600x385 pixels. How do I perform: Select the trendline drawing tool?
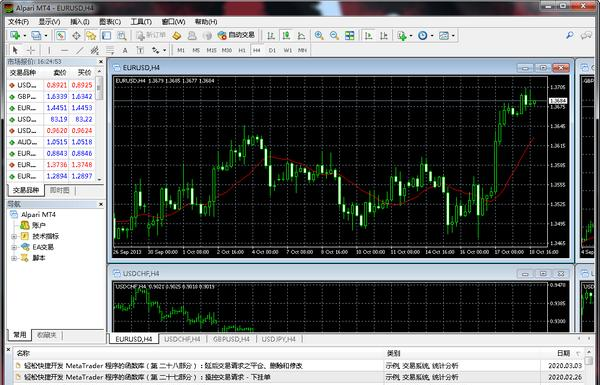tap(80, 50)
